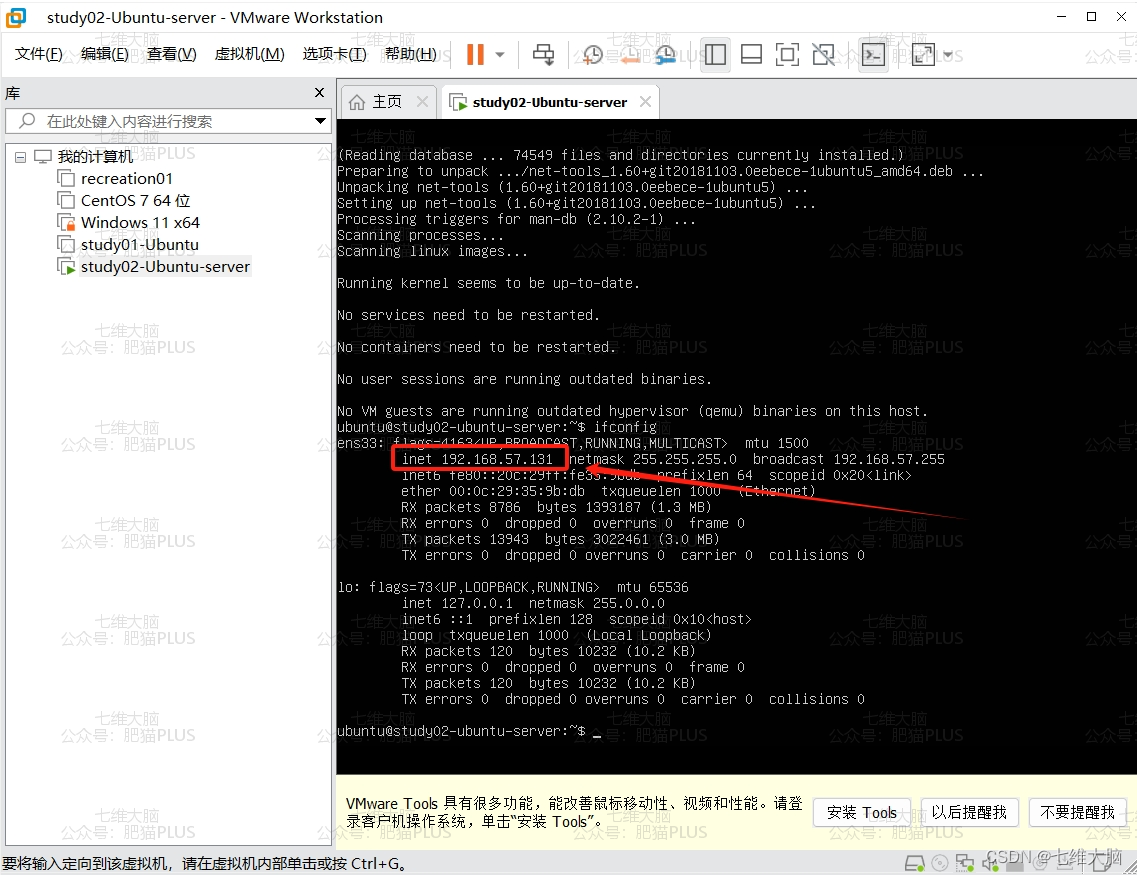1137x875 pixels.
Task: Switch to Unity mode
Action: pyautogui.click(x=824, y=54)
